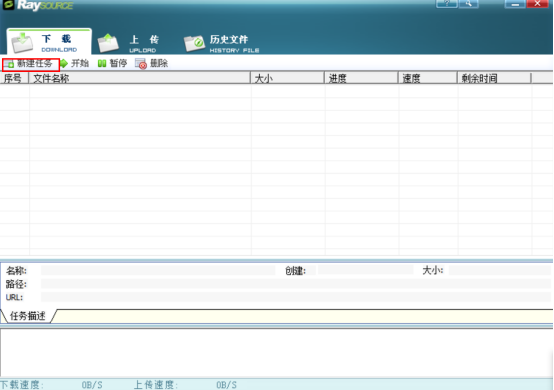
Task: Click the 名称 field
Action: click(158, 271)
